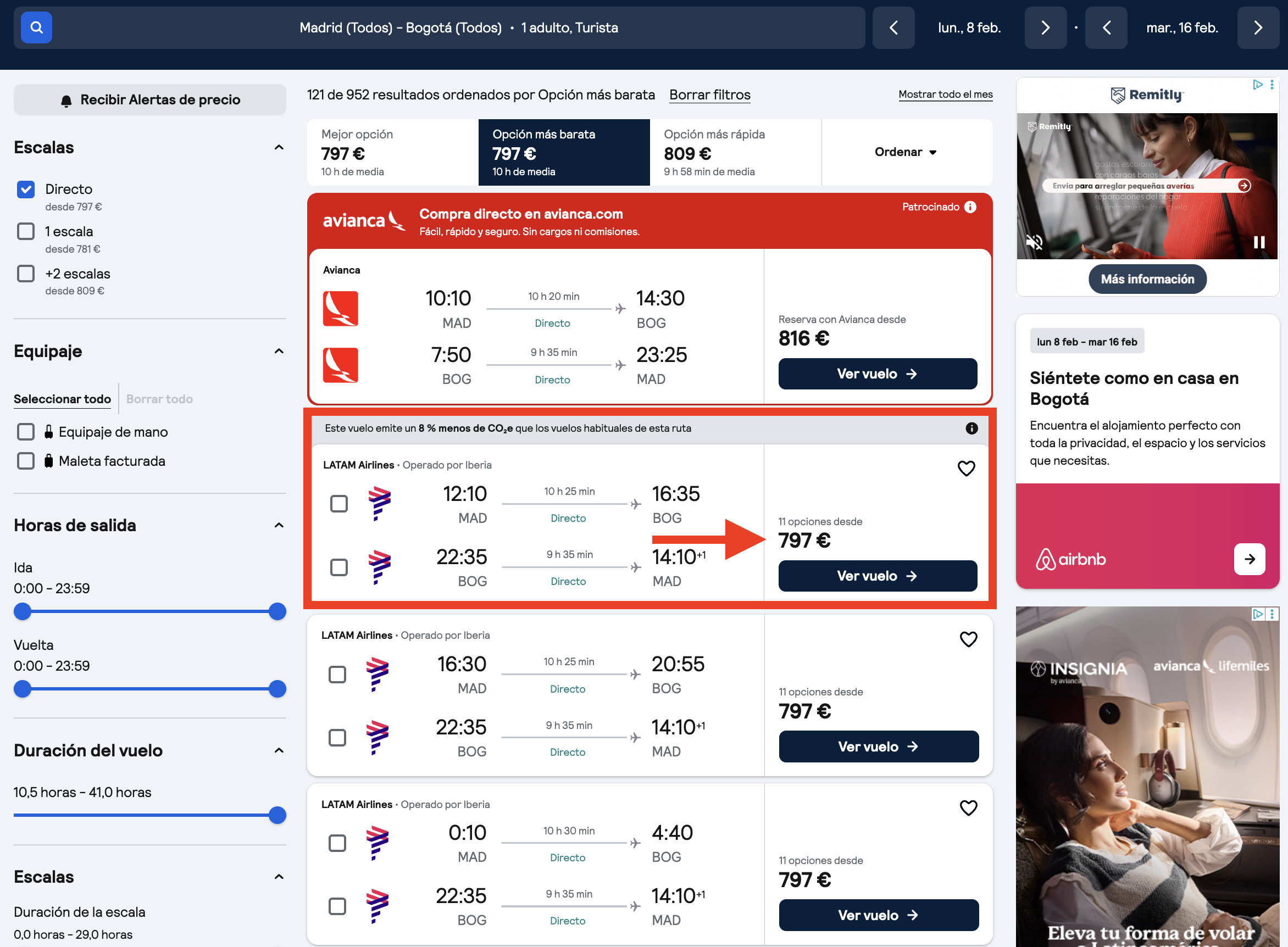Collapse the Horas de salida section
The image size is (1288, 947).
click(x=279, y=525)
